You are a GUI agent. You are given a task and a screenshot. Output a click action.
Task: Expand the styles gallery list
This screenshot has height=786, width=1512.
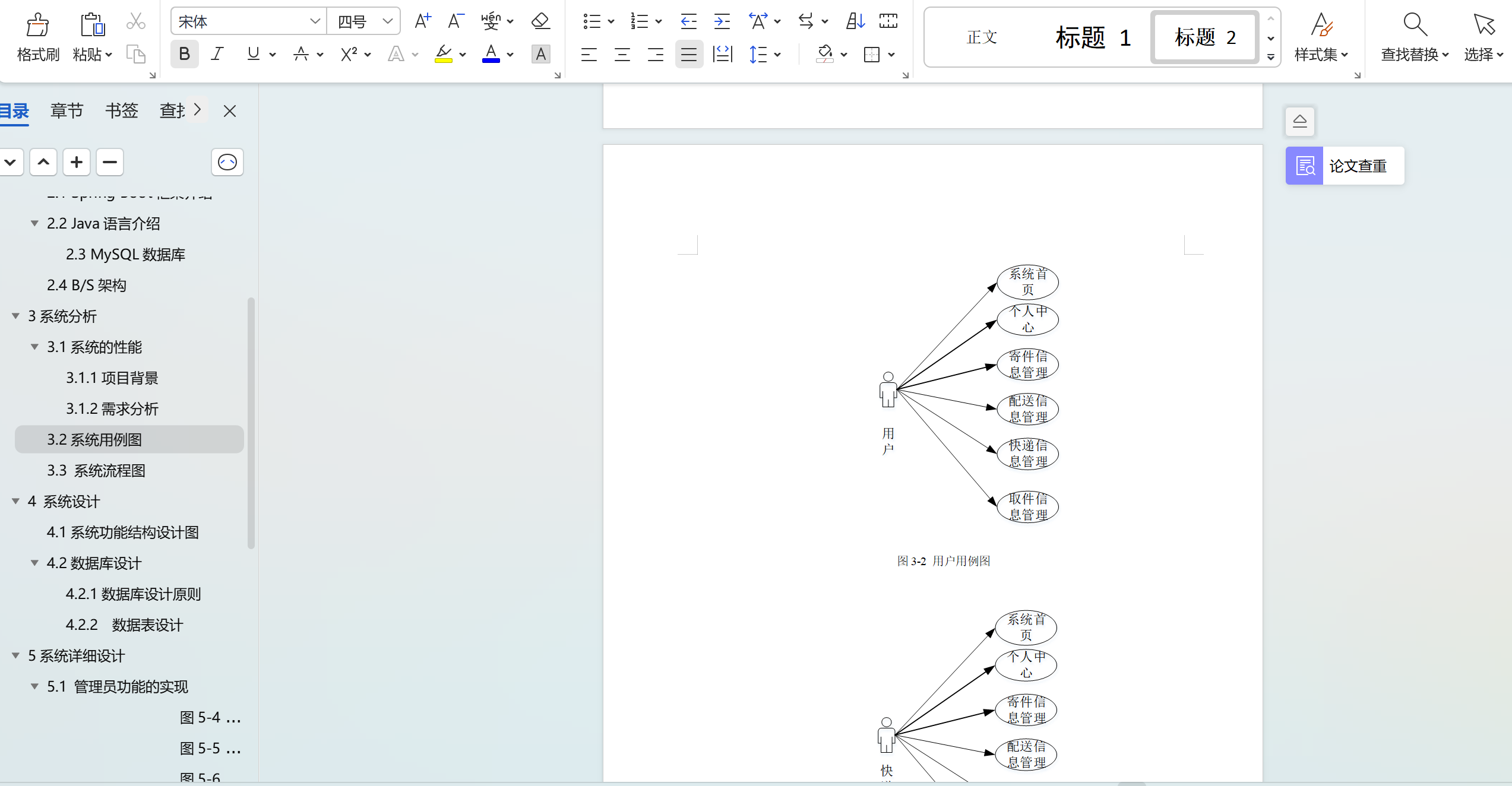1271,57
